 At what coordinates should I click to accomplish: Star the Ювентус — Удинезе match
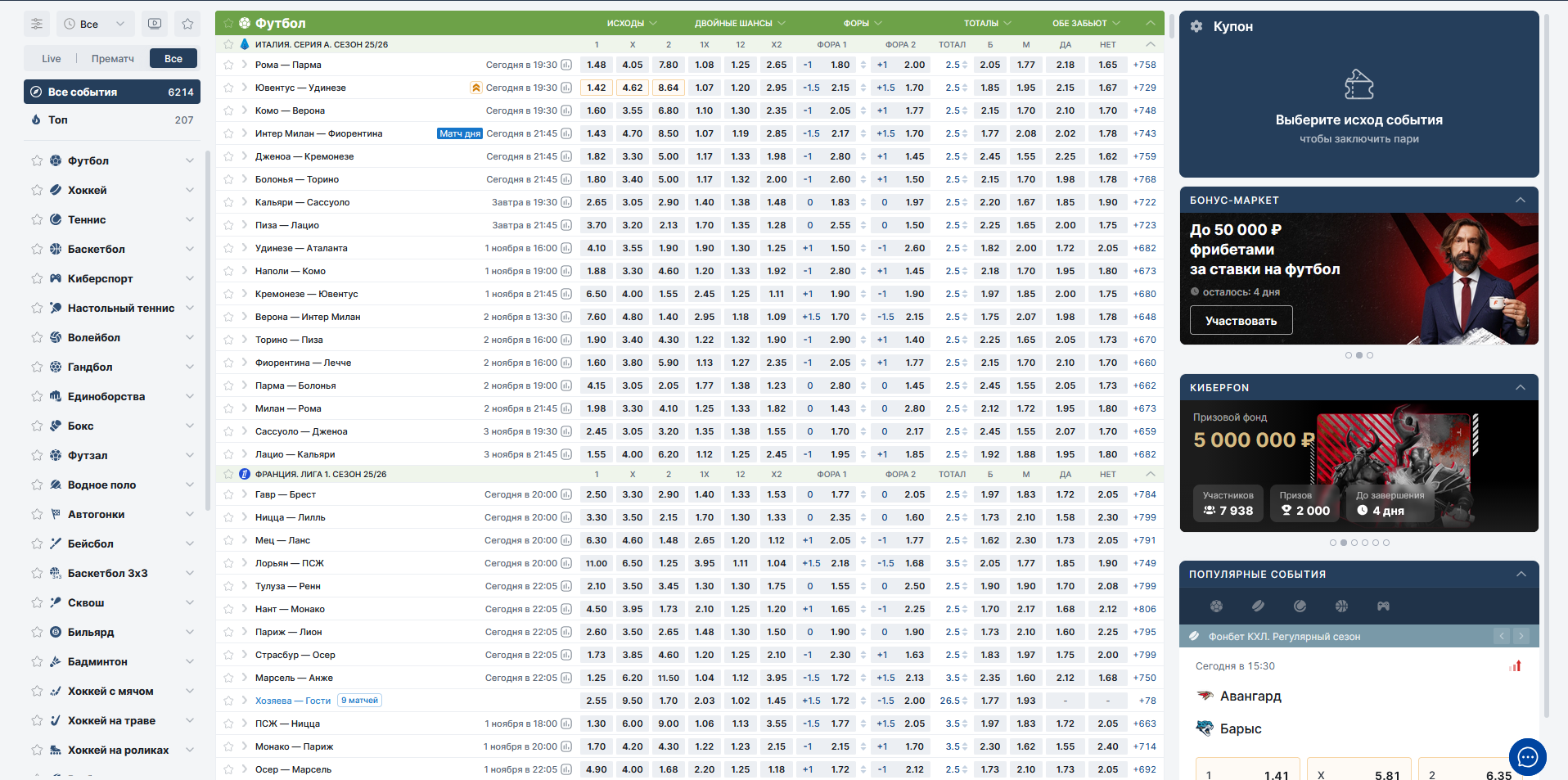228,88
